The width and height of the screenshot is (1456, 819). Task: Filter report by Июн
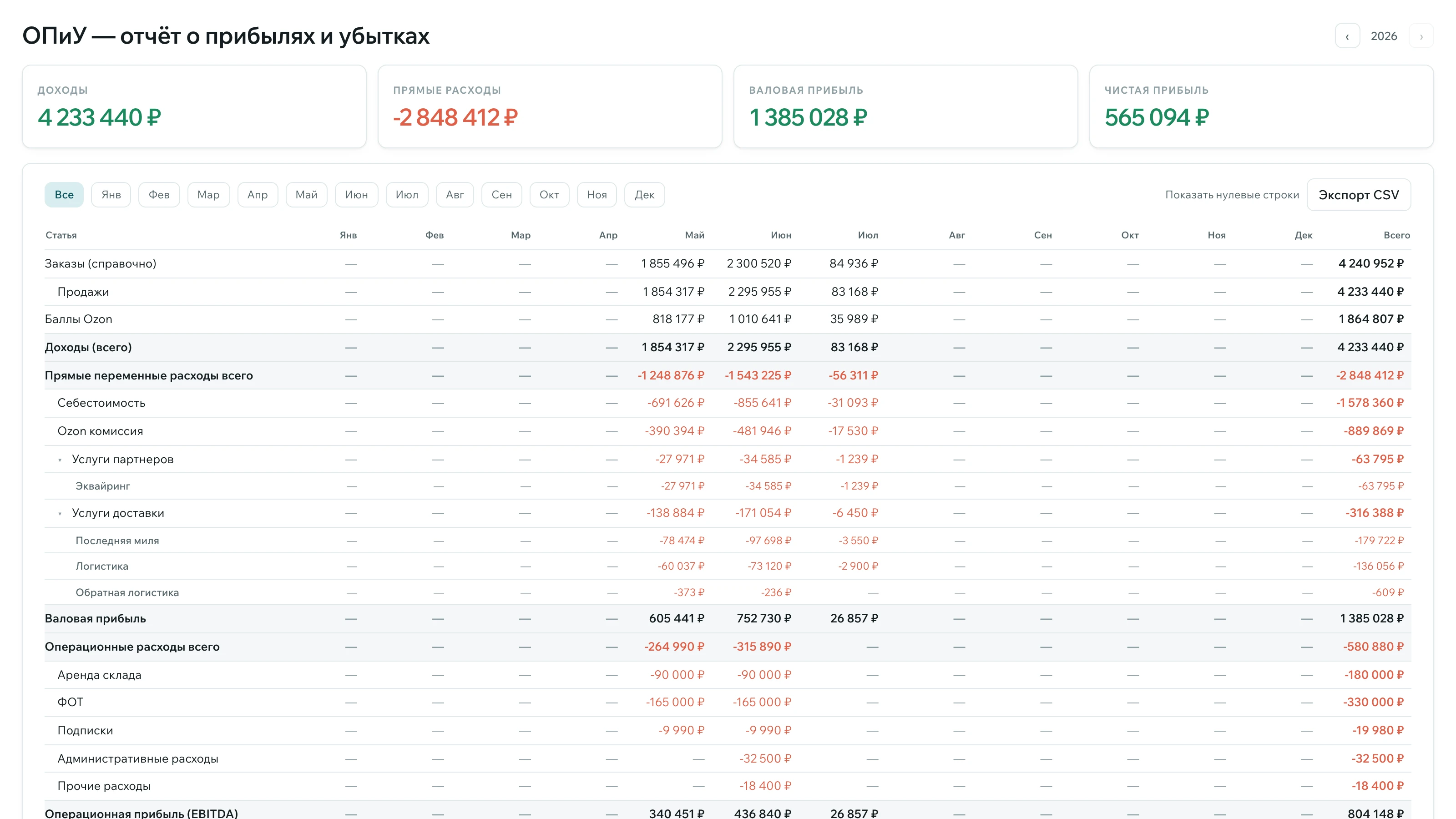[x=356, y=195]
